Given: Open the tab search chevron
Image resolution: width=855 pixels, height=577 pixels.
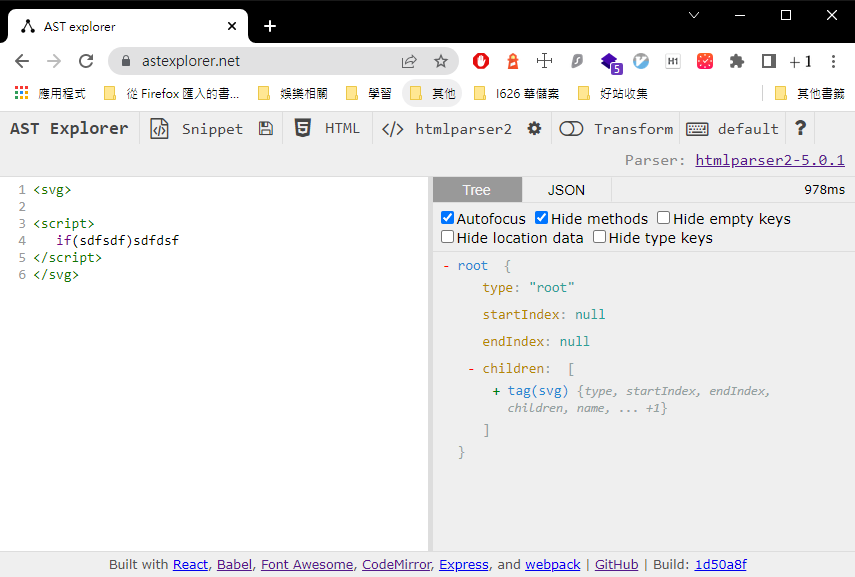Looking at the screenshot, I should pyautogui.click(x=694, y=15).
